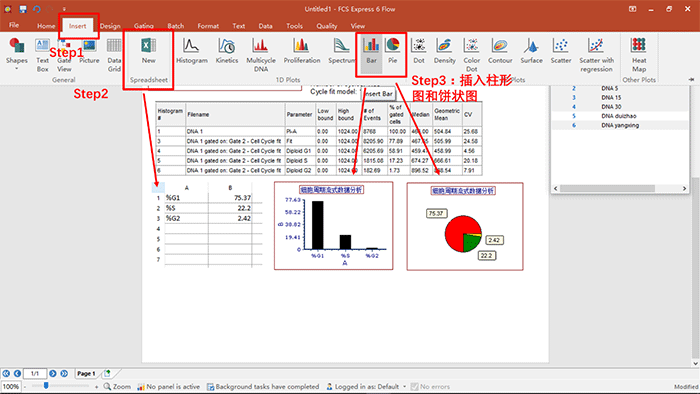This screenshot has height=394, width=700.
Task: Insert a Pie chart
Action: pyautogui.click(x=393, y=51)
